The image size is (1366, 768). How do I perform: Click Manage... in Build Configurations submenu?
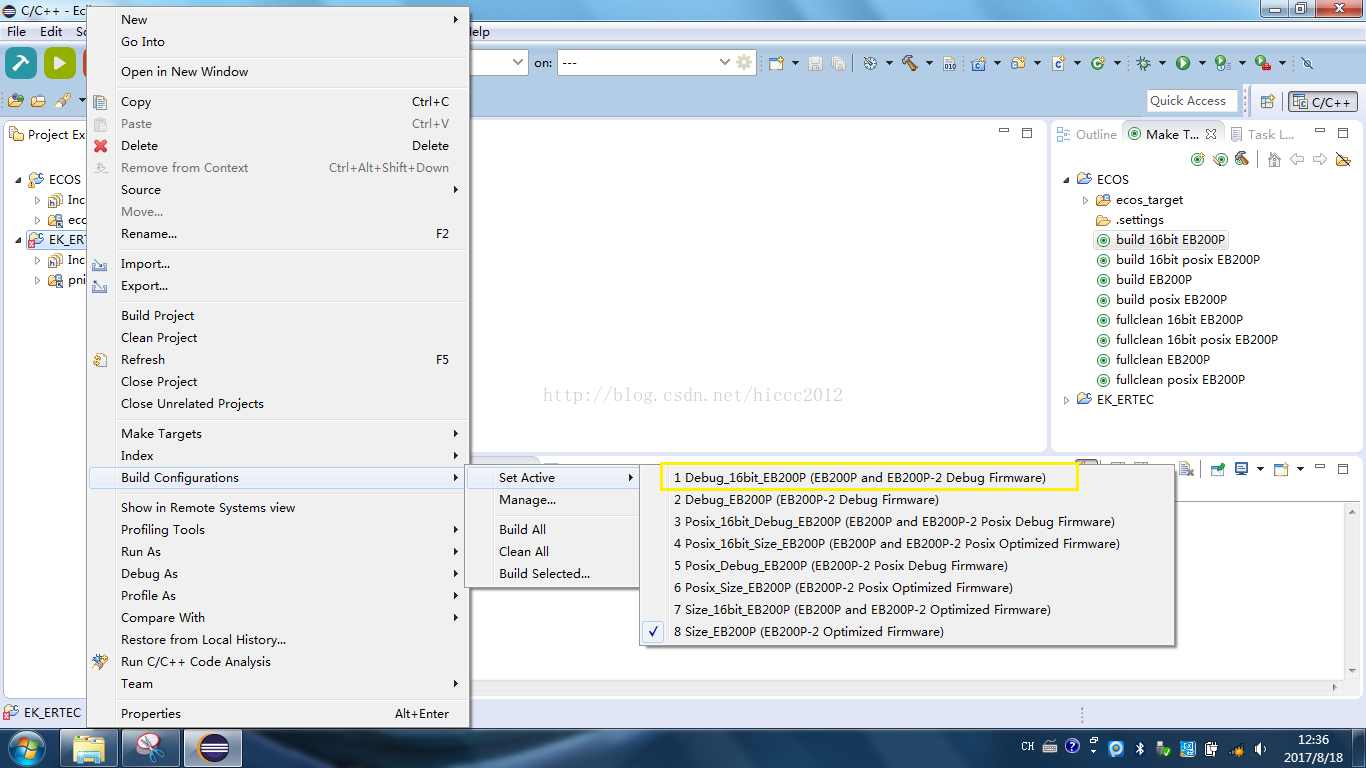click(553, 499)
